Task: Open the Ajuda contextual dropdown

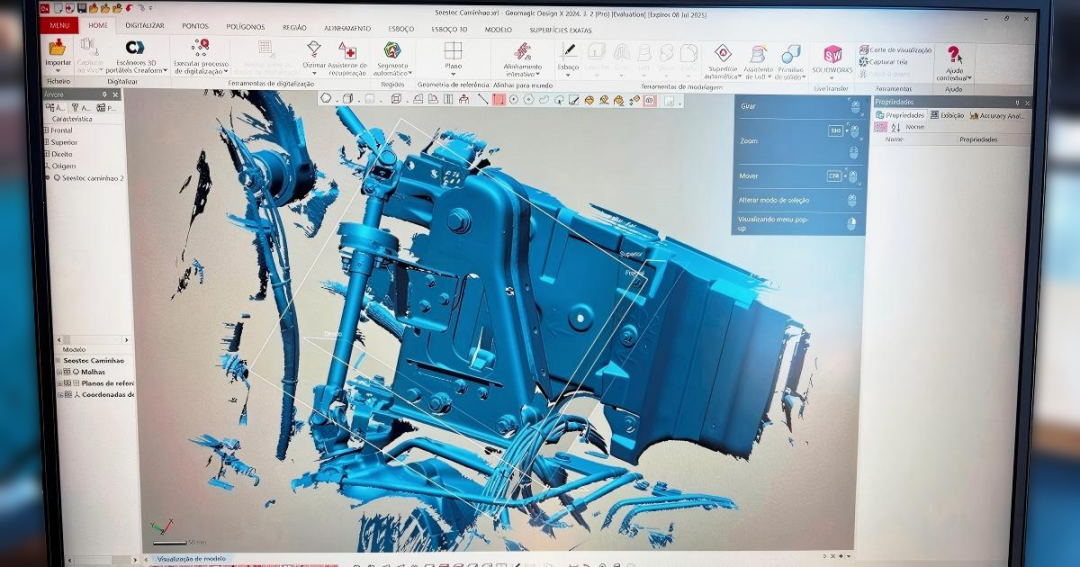Action: click(x=954, y=80)
